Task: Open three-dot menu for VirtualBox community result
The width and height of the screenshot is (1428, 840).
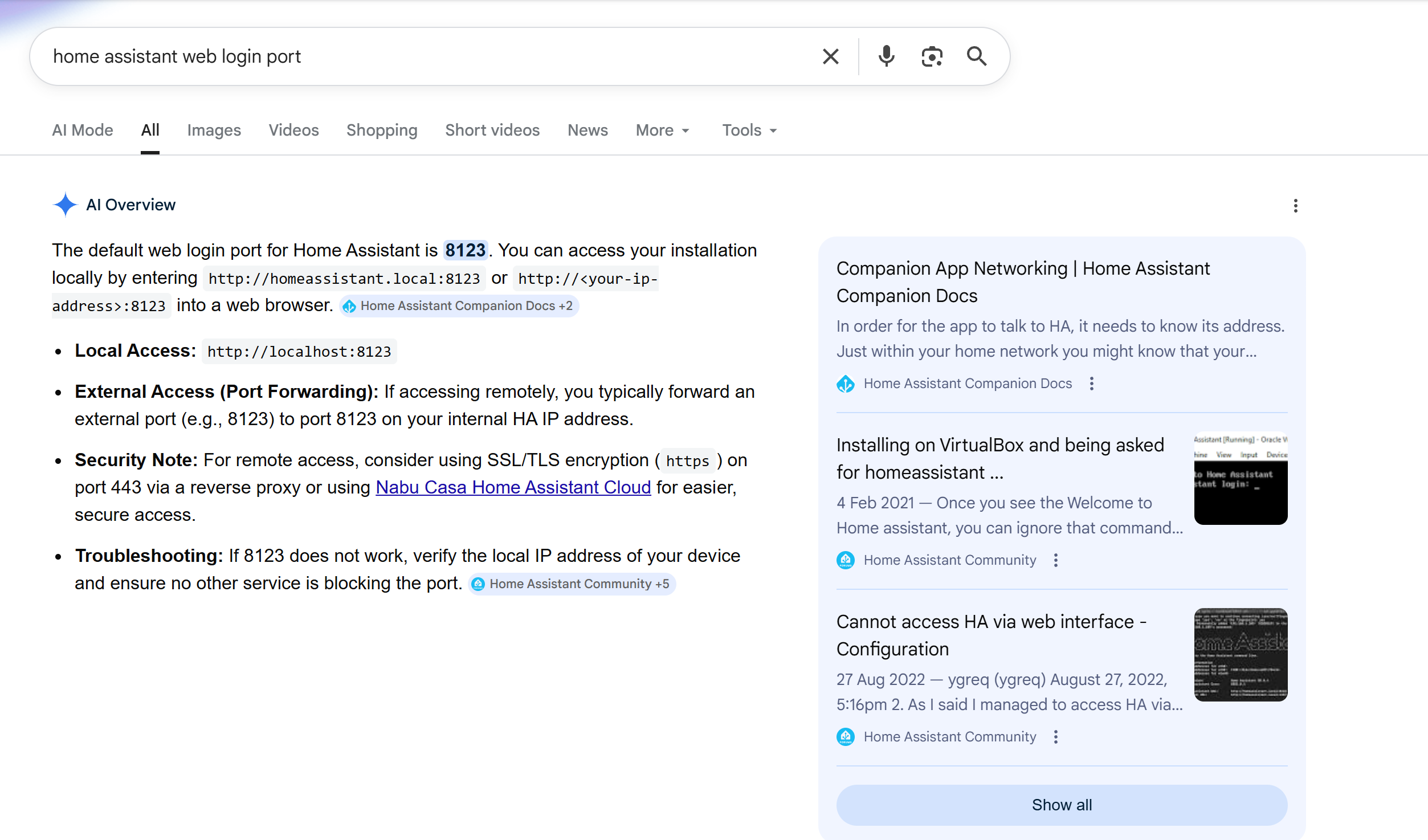Action: pyautogui.click(x=1055, y=560)
